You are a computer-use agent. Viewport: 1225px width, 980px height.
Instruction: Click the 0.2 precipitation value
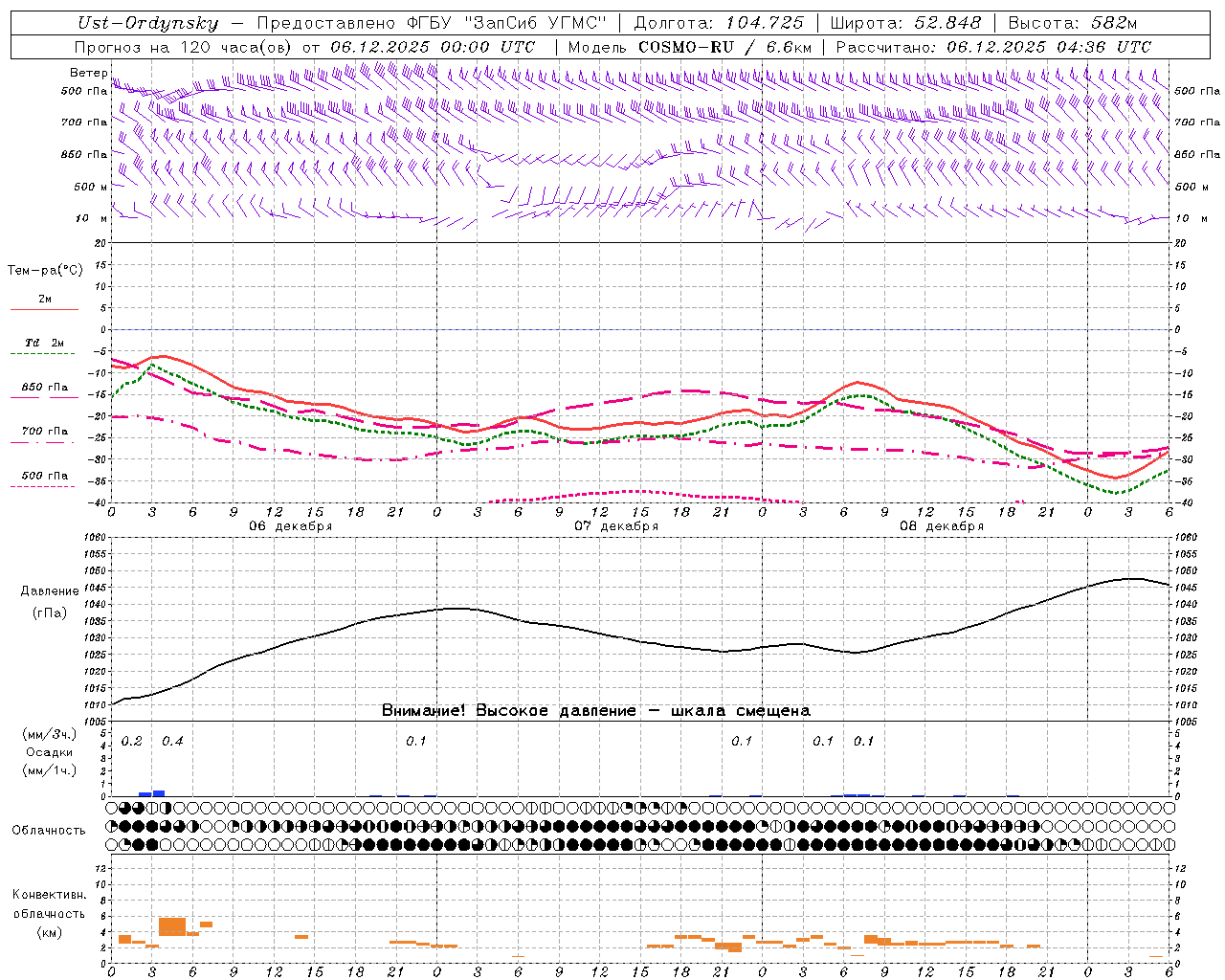point(132,742)
